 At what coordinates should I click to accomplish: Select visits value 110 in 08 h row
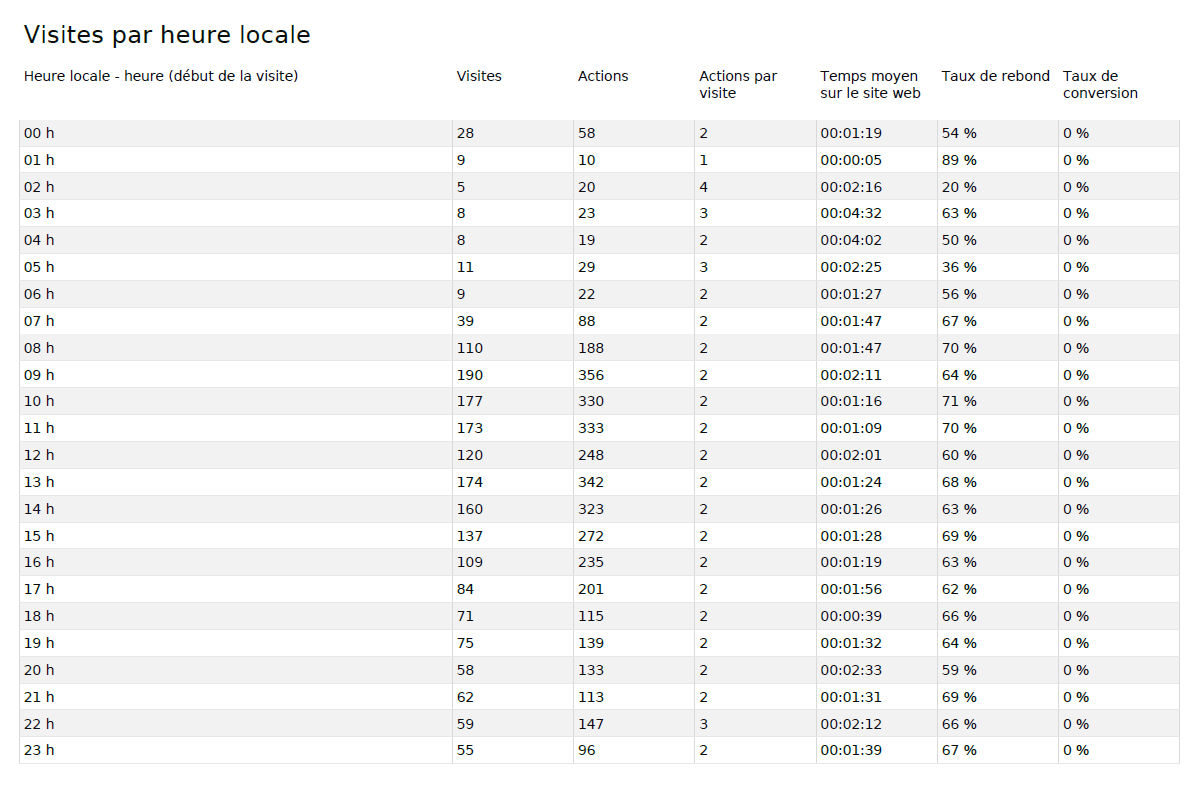tap(470, 348)
